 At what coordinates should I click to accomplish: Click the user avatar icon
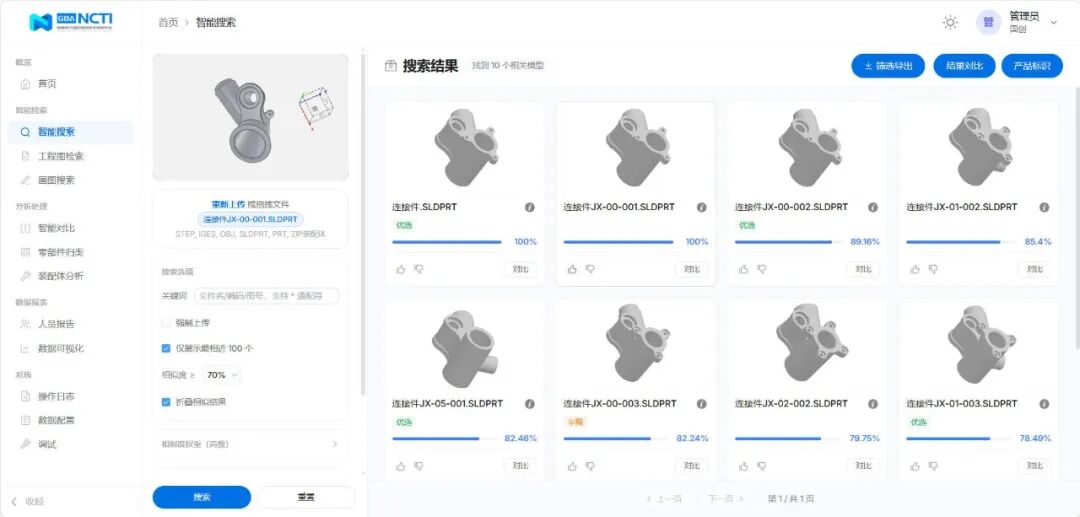[988, 23]
